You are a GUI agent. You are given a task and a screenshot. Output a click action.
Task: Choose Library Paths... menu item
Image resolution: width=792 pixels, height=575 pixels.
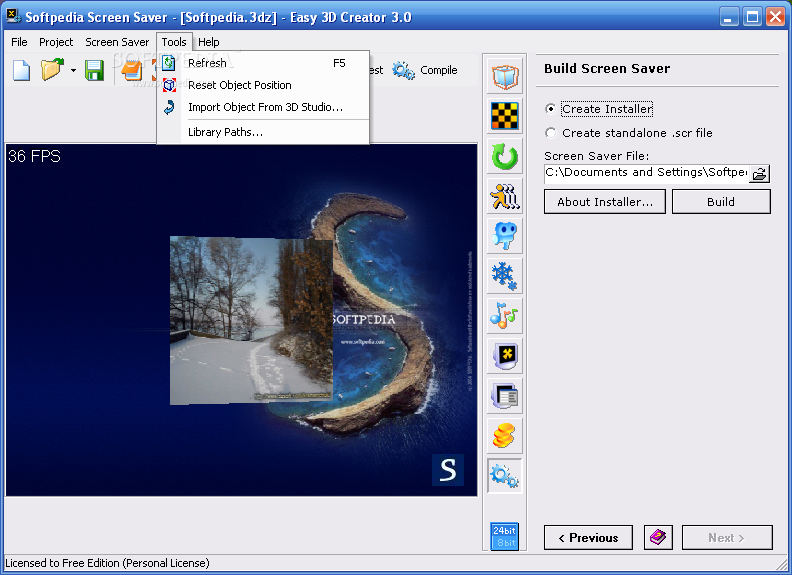pyautogui.click(x=263, y=132)
